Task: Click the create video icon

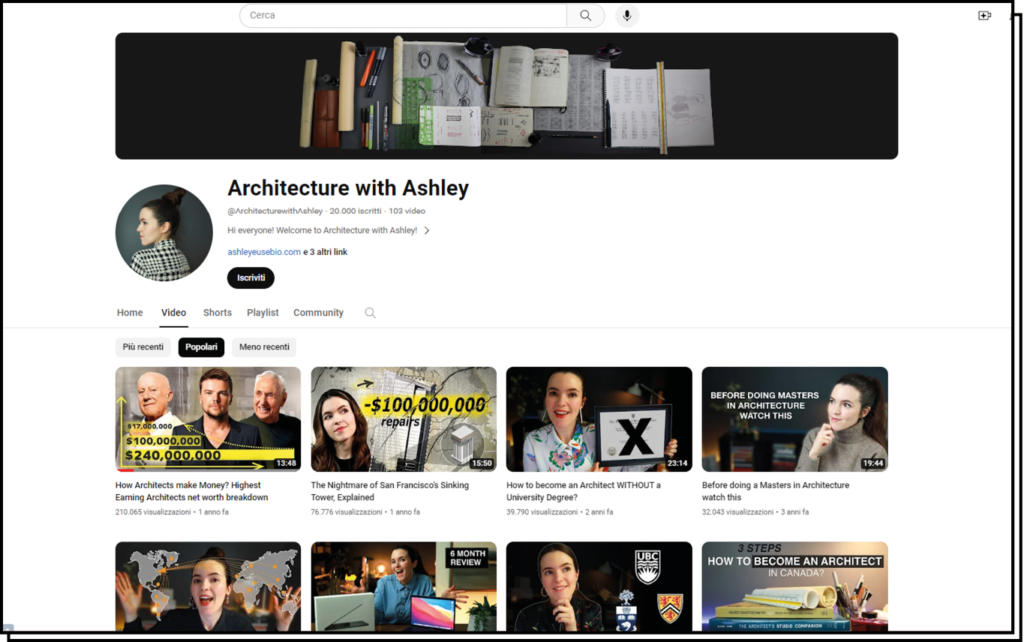Action: click(x=984, y=16)
